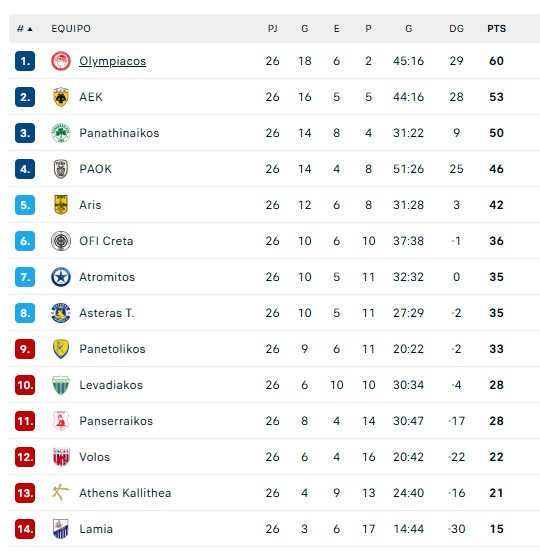Sort table by the # position arrow
Viewport: 540px width, 552px height.
tap(25, 29)
